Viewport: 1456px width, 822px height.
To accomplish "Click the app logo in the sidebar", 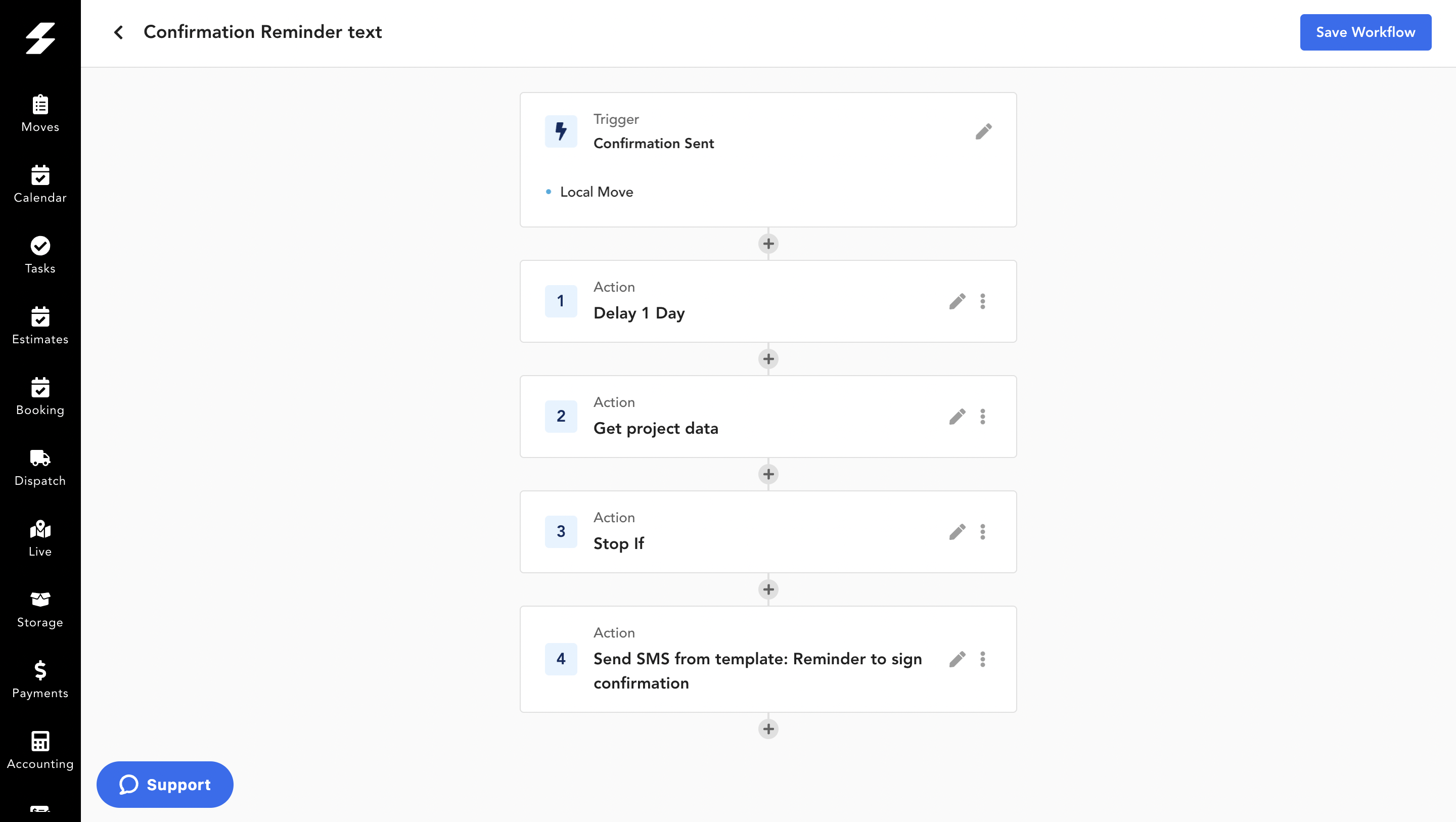I will 40,38.
